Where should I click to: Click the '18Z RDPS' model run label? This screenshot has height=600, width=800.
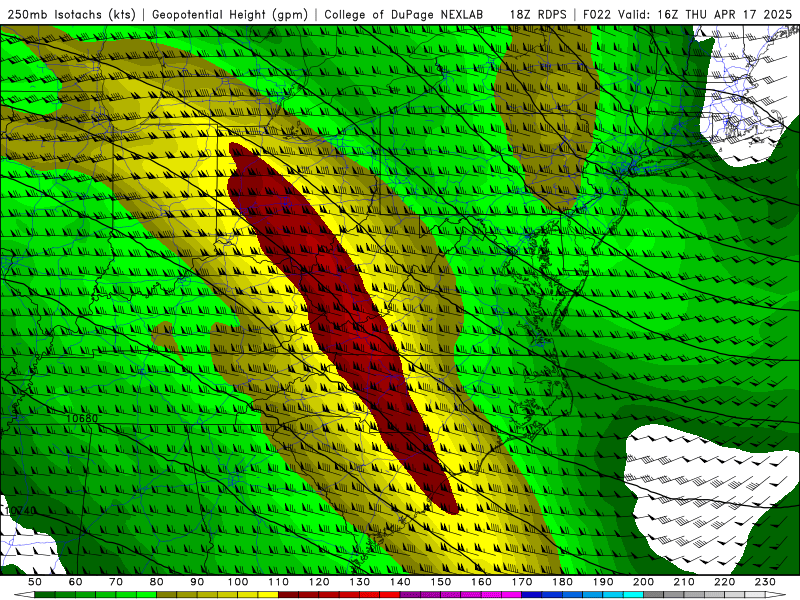pos(538,14)
